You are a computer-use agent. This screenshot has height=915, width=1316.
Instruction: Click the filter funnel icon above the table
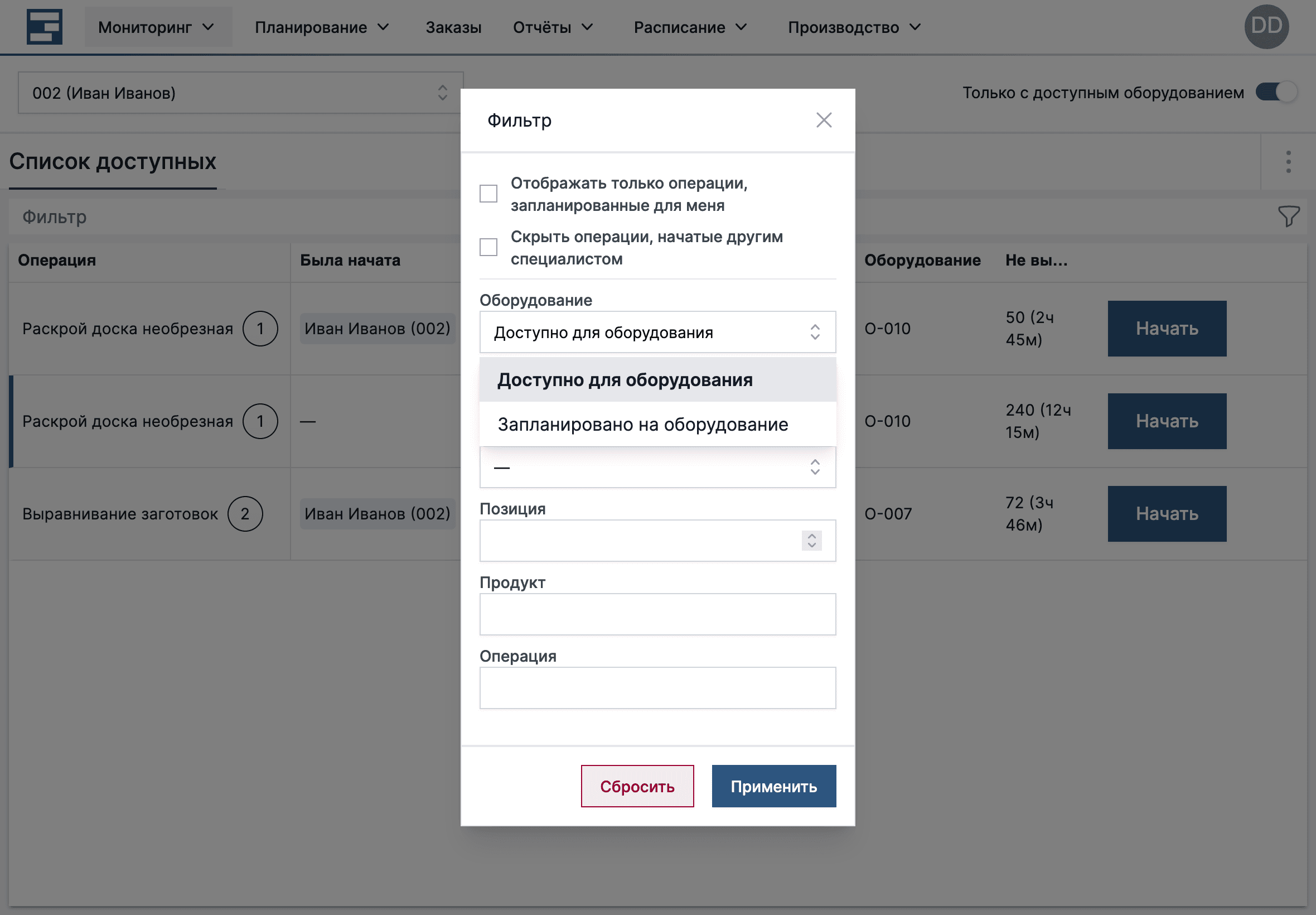[x=1288, y=216]
